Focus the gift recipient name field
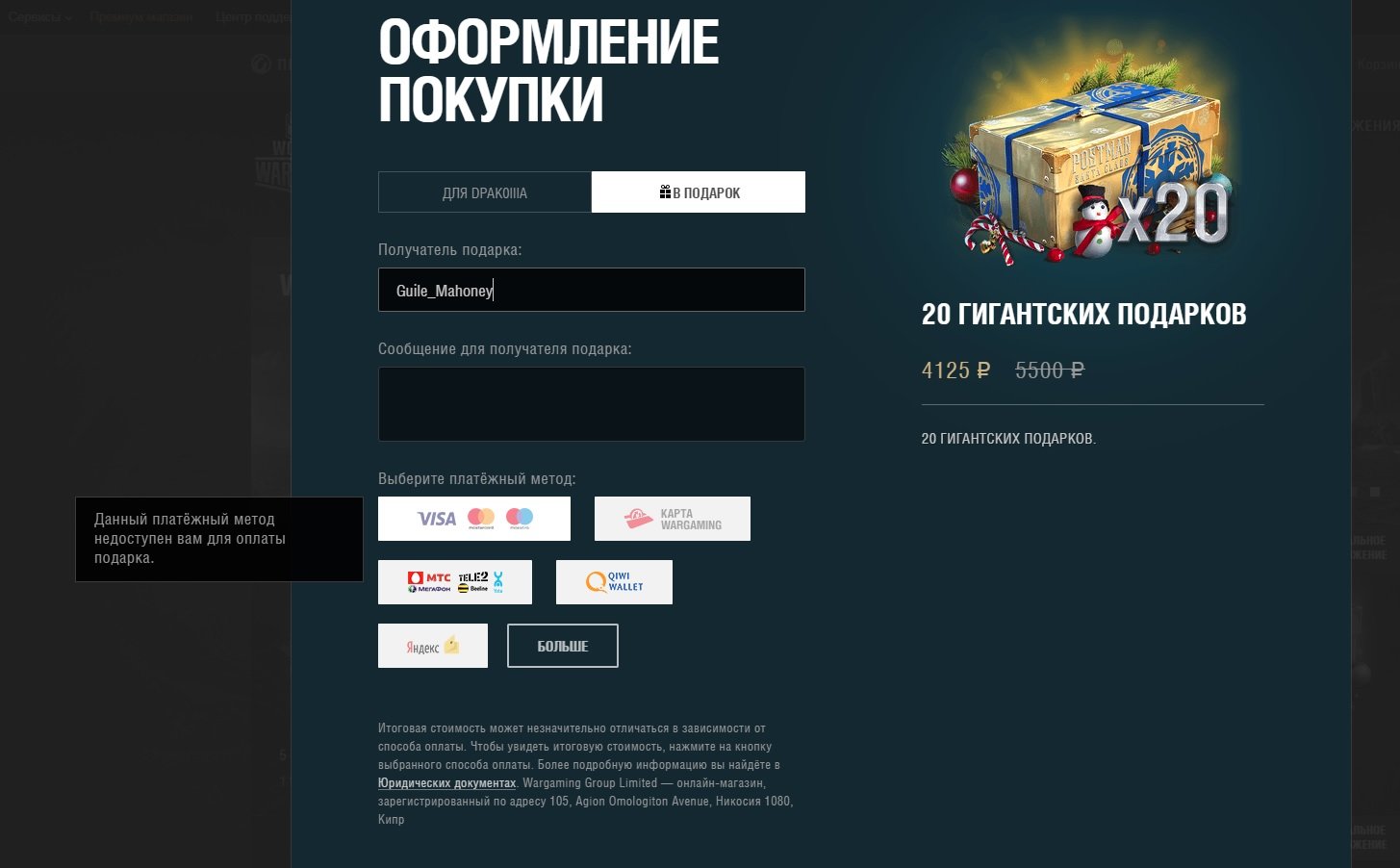This screenshot has width=1400, height=868. pos(592,290)
